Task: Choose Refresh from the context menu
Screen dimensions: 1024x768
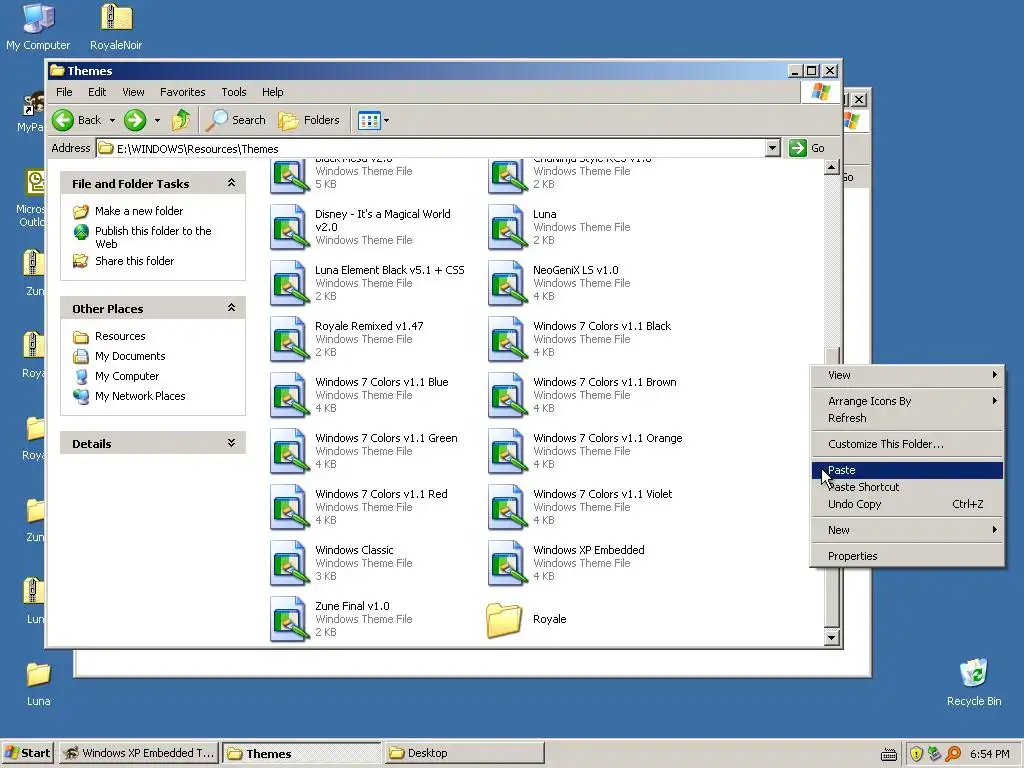Action: [x=907, y=418]
